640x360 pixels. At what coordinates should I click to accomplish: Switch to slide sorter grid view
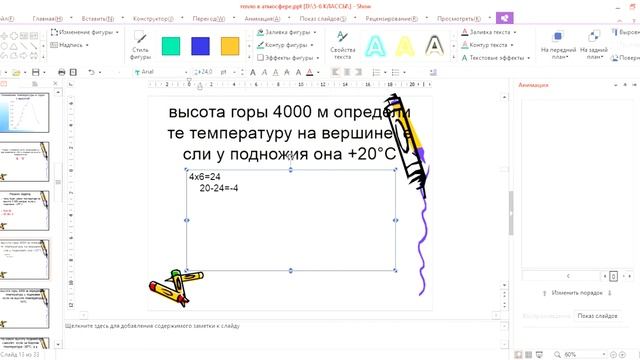(529, 355)
